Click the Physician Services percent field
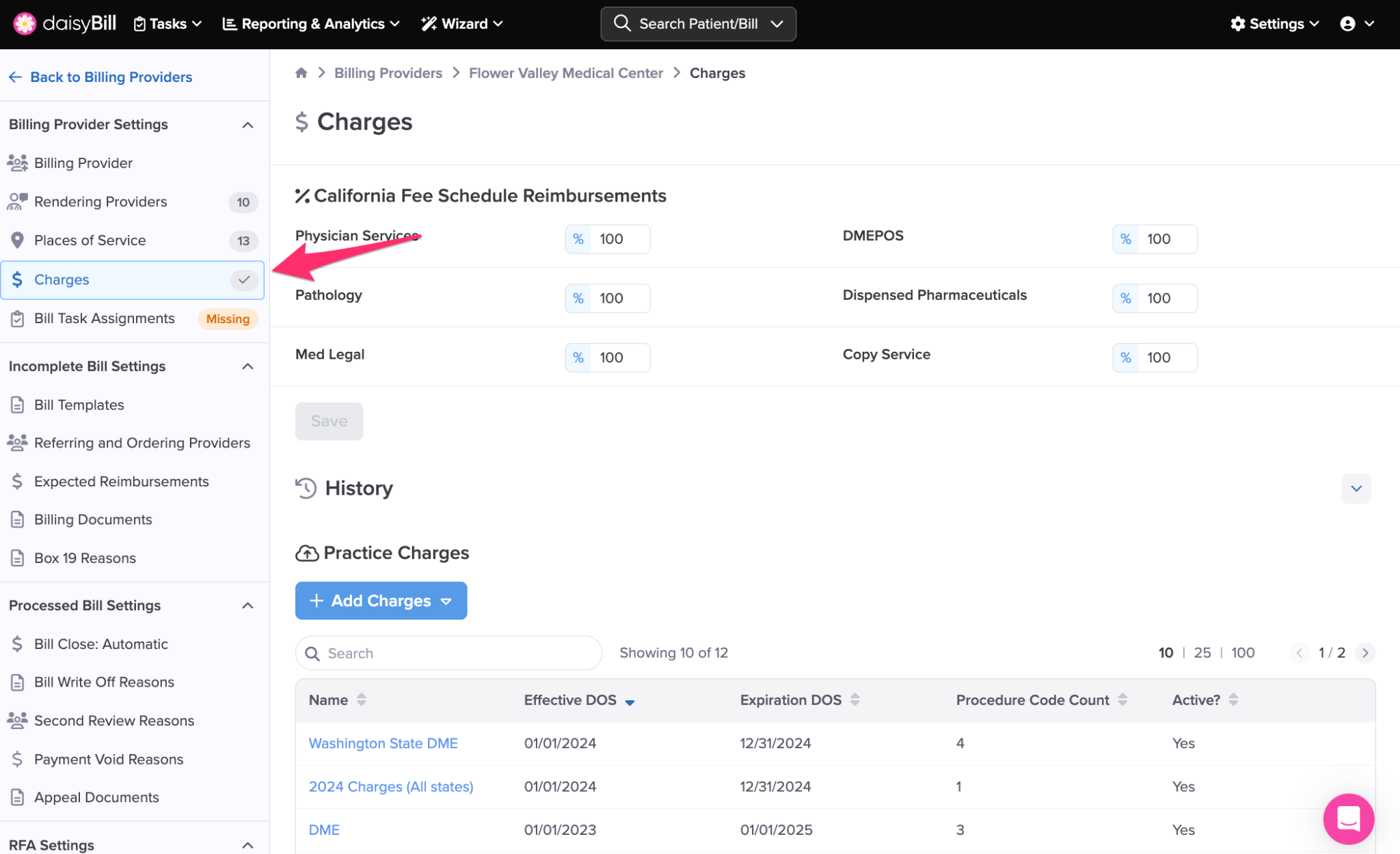The height and width of the screenshot is (854, 1400). point(619,239)
